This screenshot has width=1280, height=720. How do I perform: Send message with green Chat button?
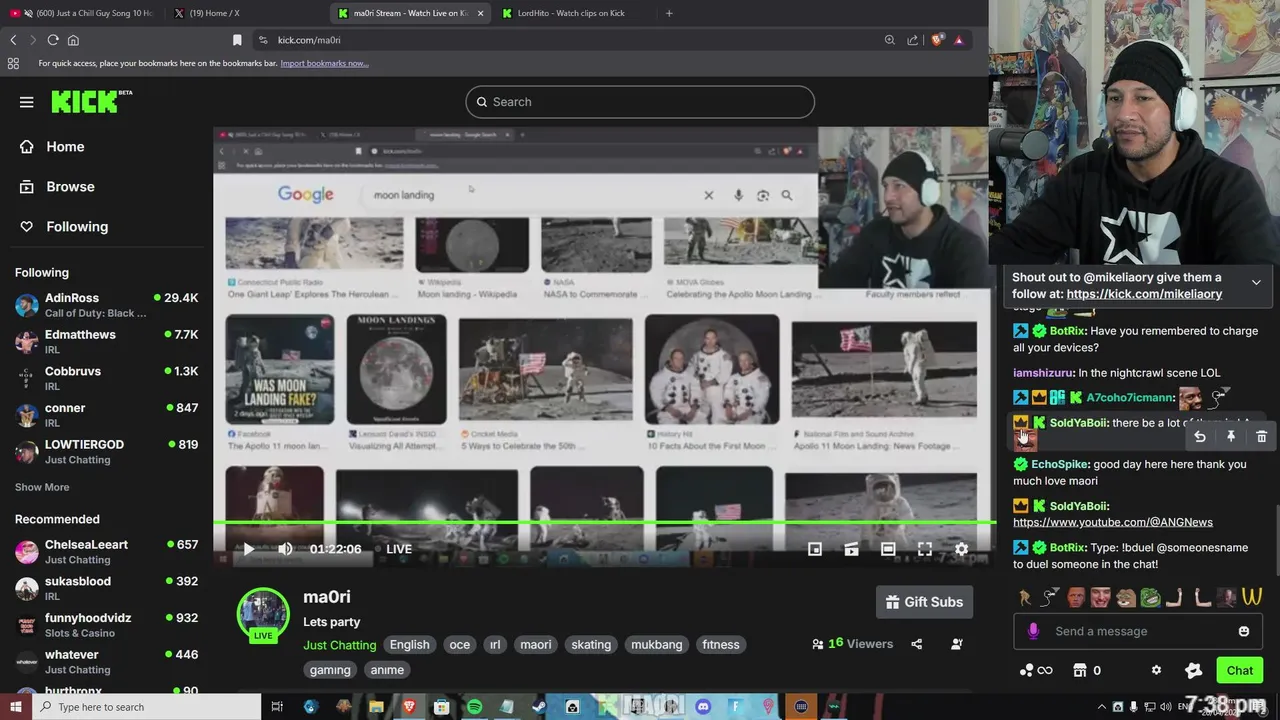click(x=1240, y=670)
